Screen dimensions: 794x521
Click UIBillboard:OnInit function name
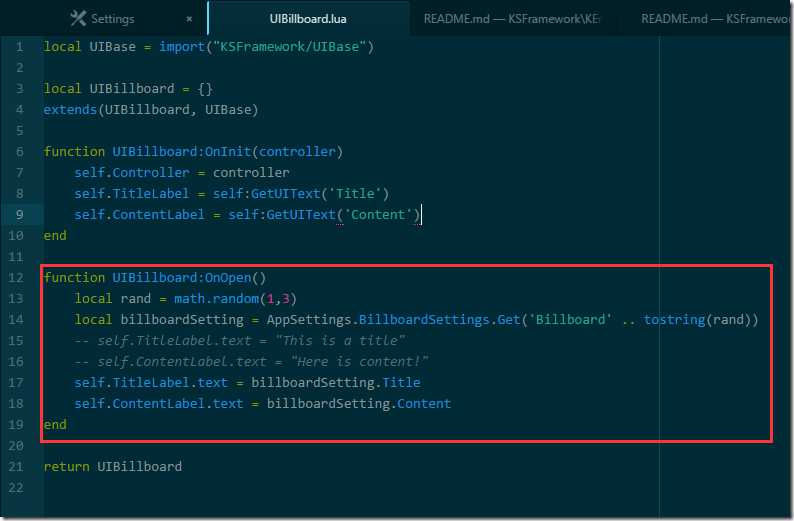tap(182, 152)
